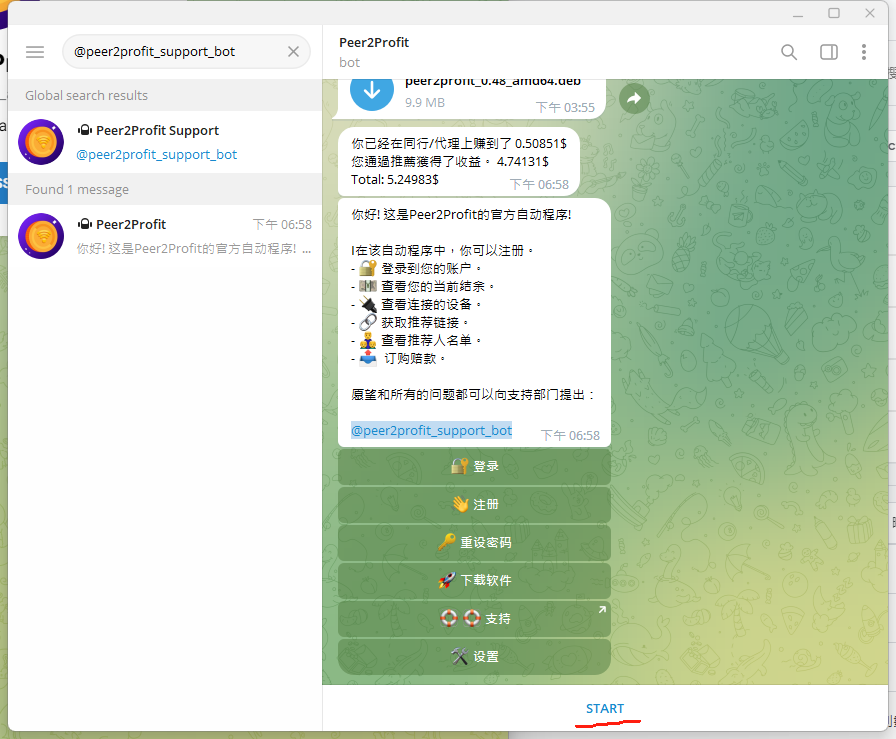Click @peer2profit_support_bot username under Peer2Profit Support
The image size is (896, 739).
(x=157, y=154)
